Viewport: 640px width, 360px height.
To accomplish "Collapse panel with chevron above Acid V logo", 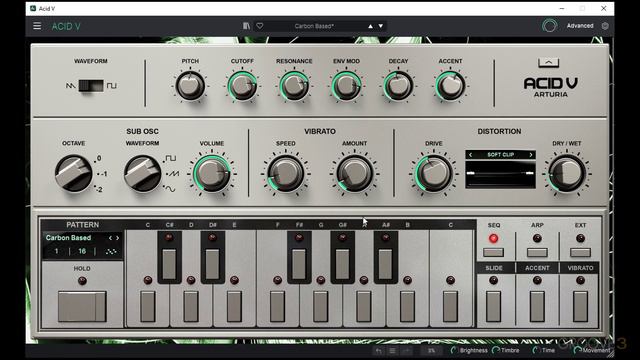I will coord(549,62).
